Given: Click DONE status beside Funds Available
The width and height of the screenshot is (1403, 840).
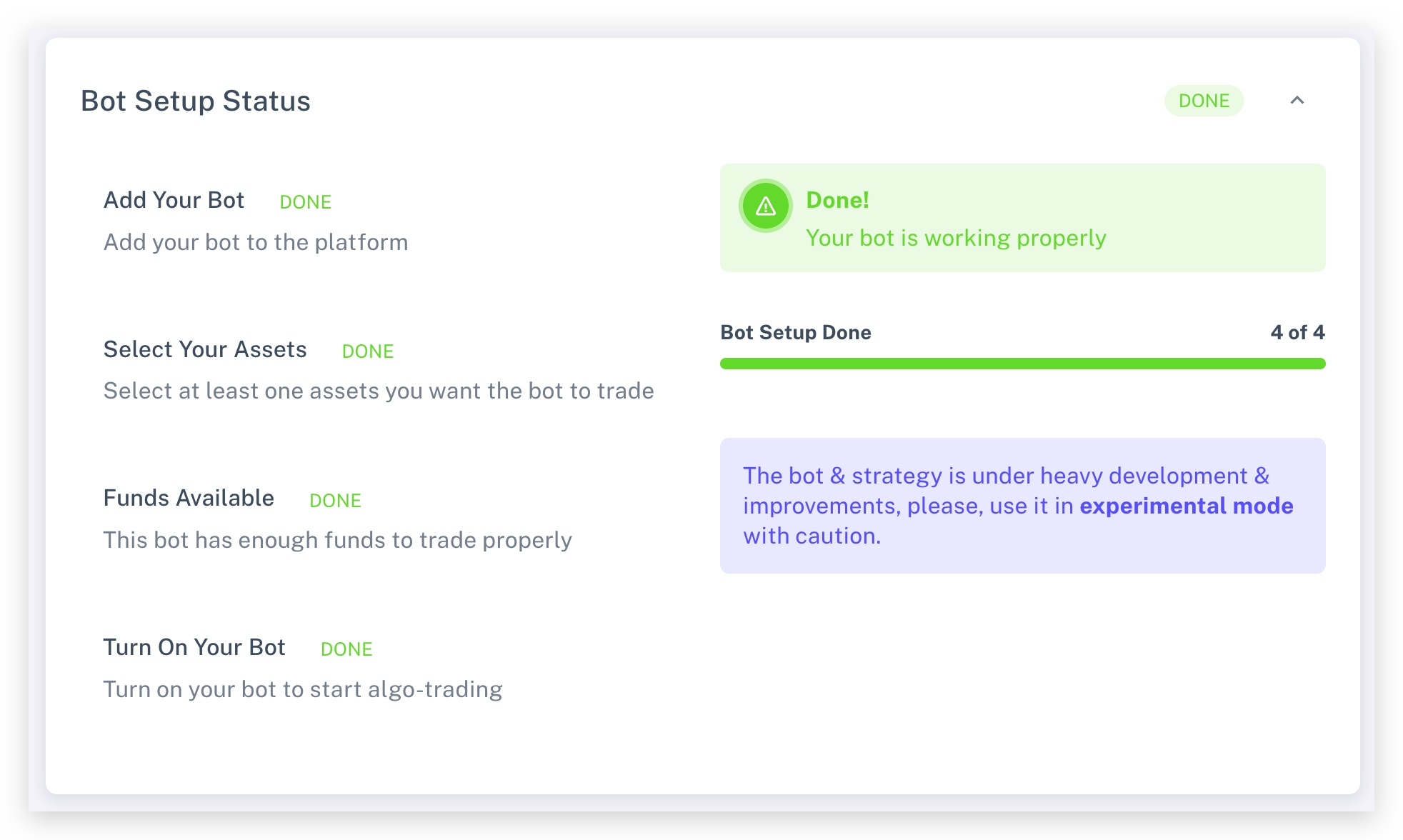Looking at the screenshot, I should pos(335,501).
